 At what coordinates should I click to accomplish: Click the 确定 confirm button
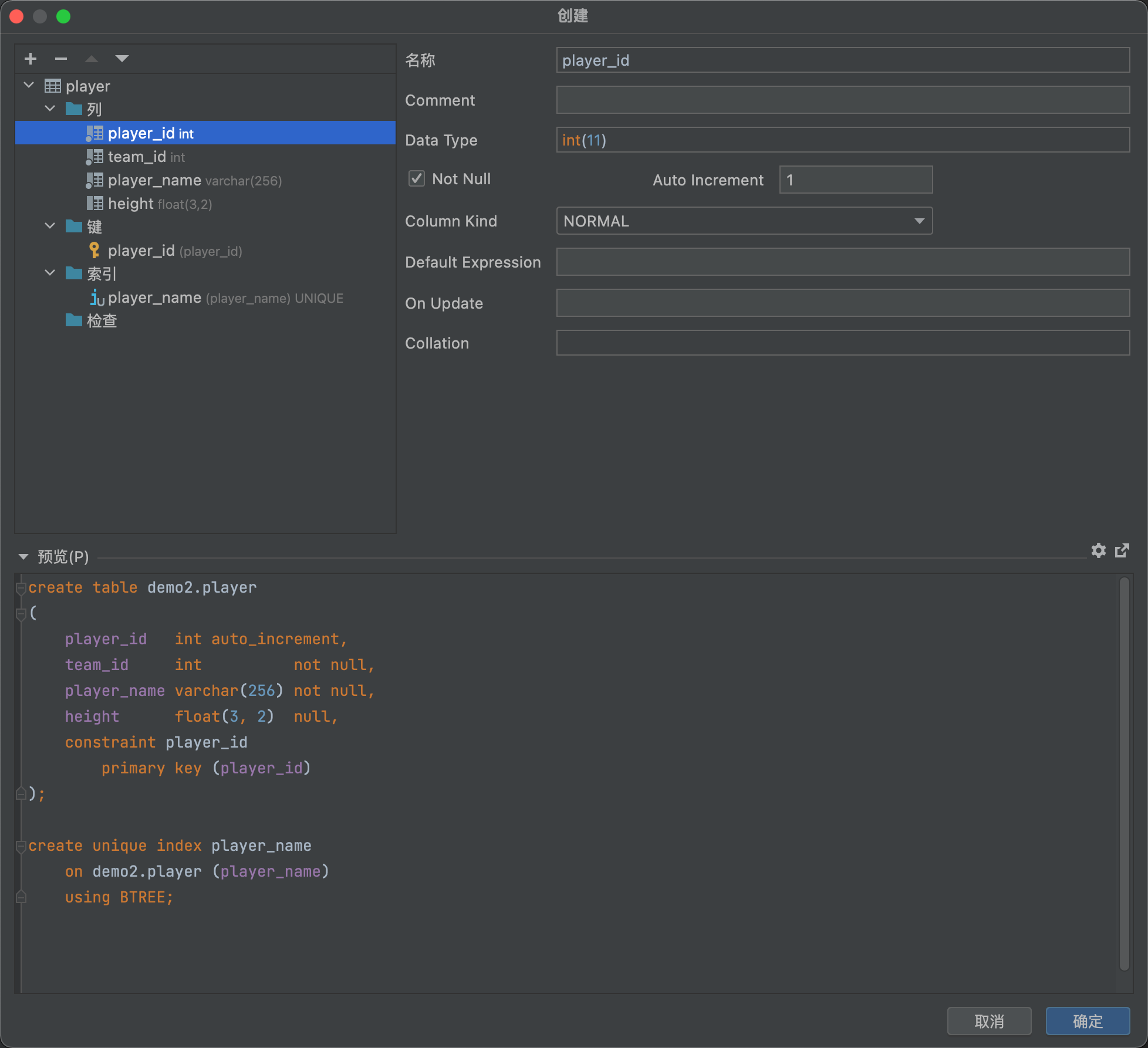click(1088, 1021)
